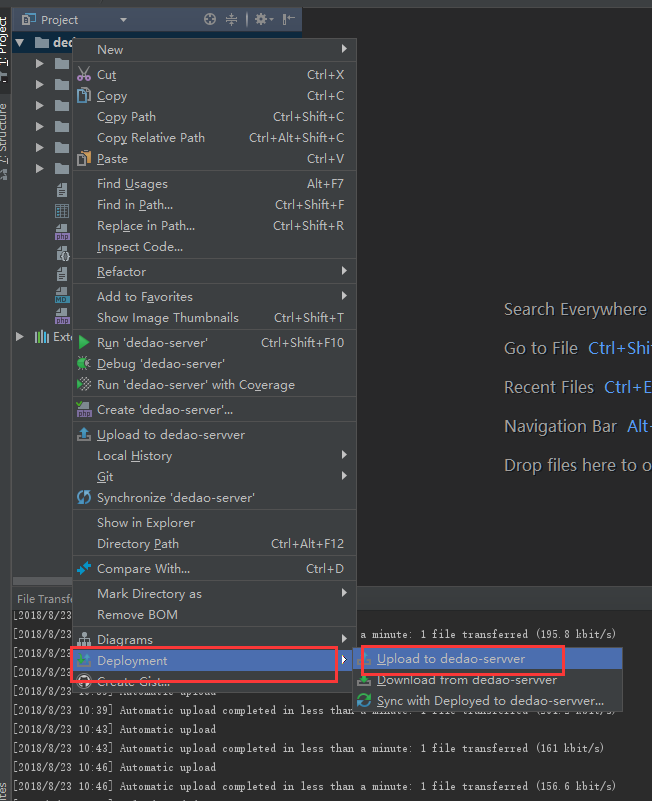
Task: Click the Debug 'dedao-server' bug icon
Action: click(85, 364)
